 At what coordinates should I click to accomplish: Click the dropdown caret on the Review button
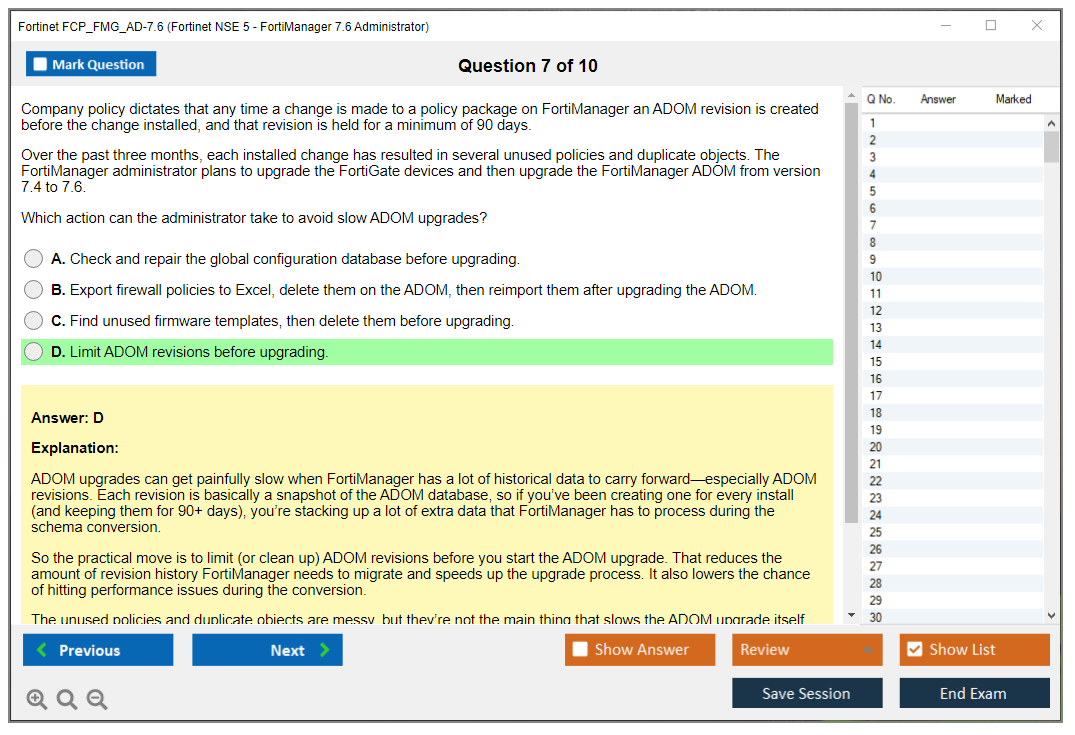pyautogui.click(x=869, y=649)
